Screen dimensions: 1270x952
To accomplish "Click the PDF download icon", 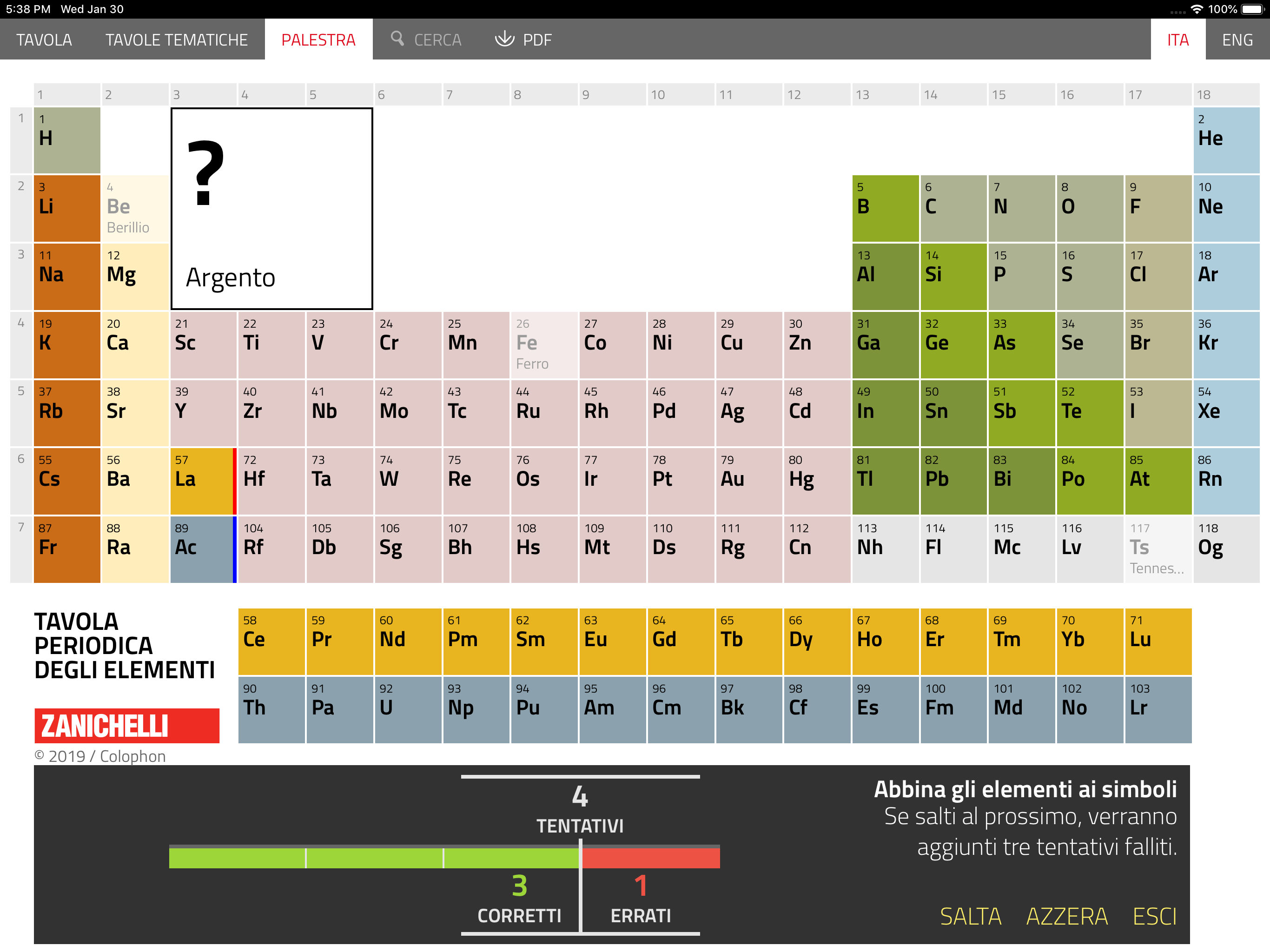I will 504,39.
